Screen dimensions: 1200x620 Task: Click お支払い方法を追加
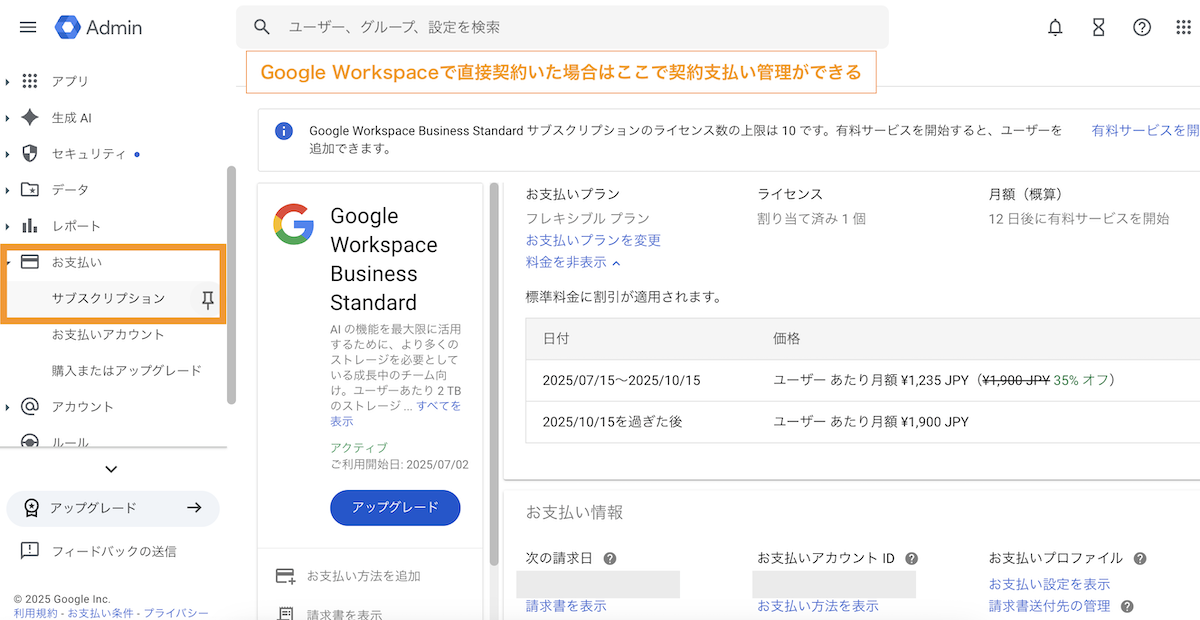click(364, 576)
